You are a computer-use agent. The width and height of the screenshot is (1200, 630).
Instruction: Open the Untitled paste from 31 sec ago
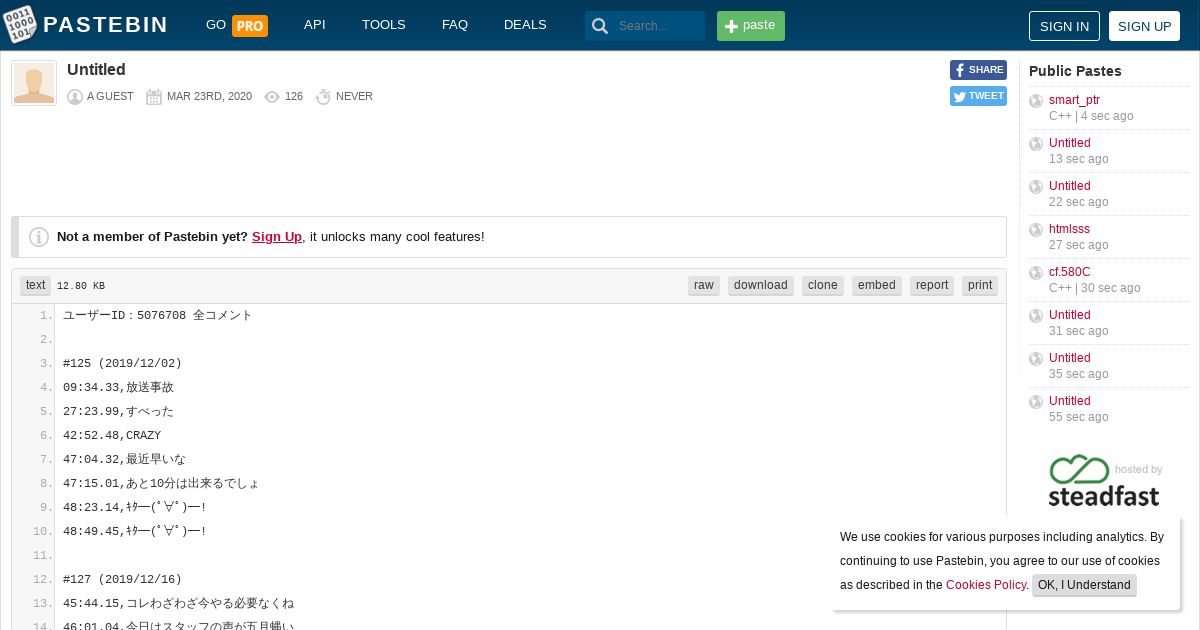point(1069,315)
